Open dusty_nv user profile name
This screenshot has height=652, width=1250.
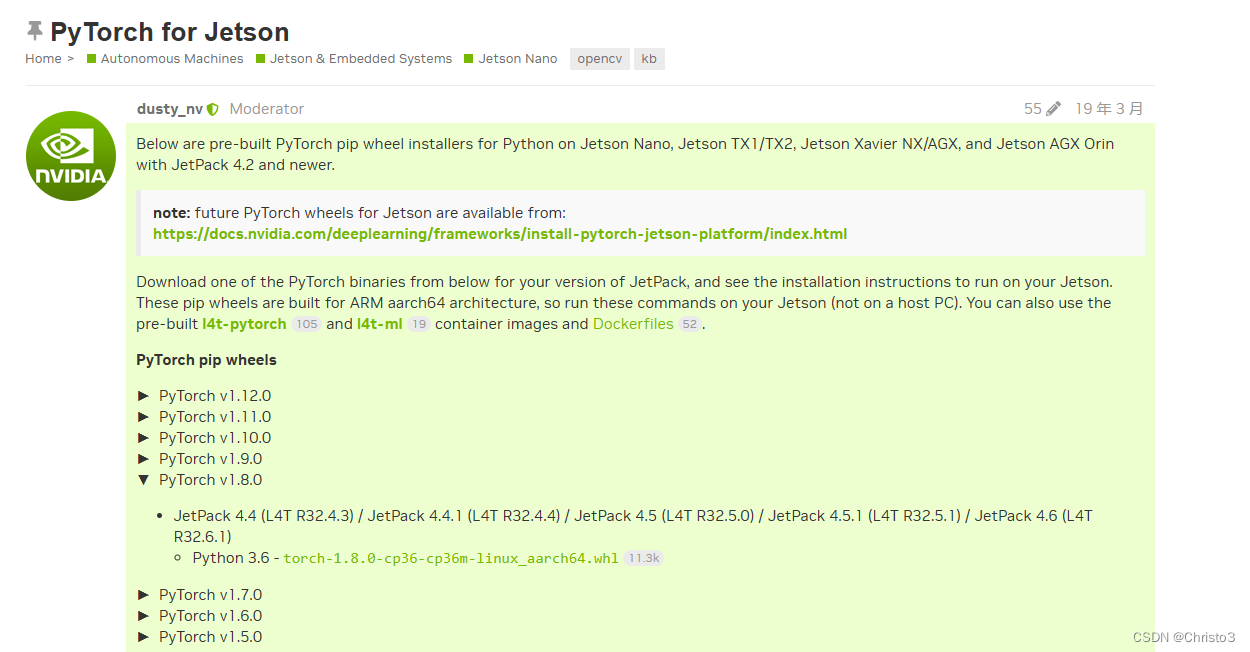[x=170, y=109]
